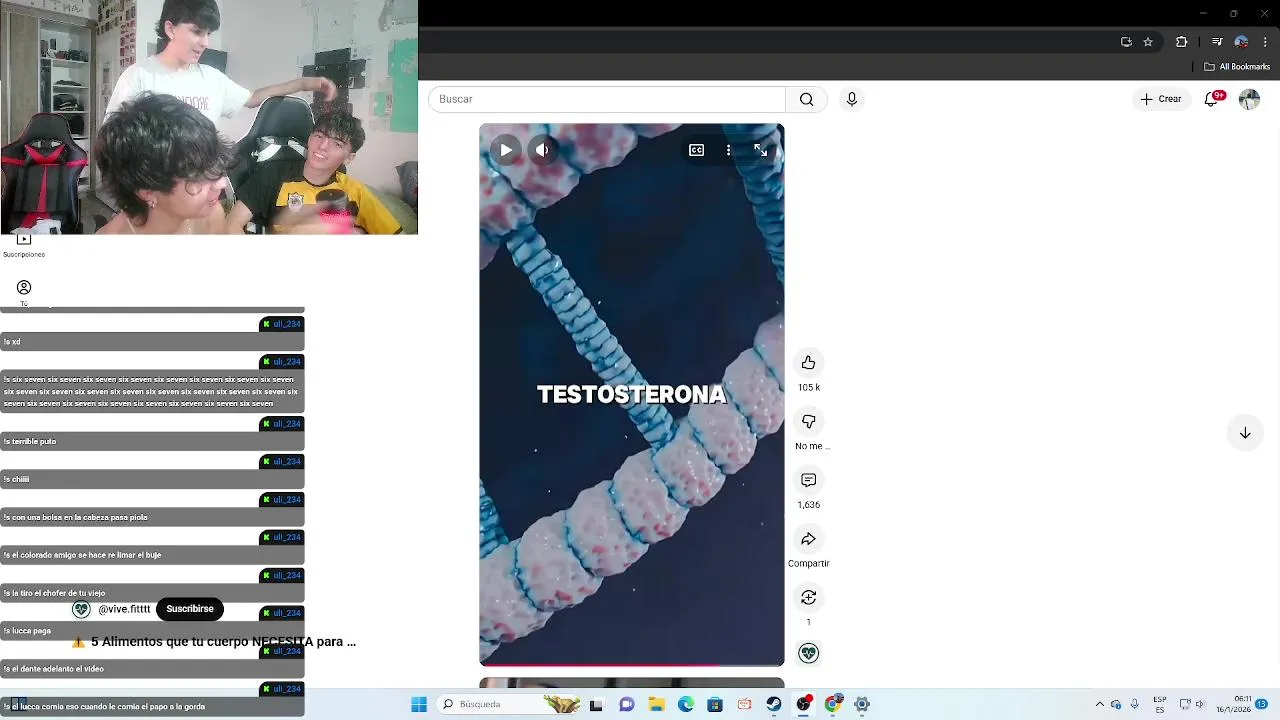
Task: Open the @vive.fittt channel link
Action: click(x=124, y=609)
